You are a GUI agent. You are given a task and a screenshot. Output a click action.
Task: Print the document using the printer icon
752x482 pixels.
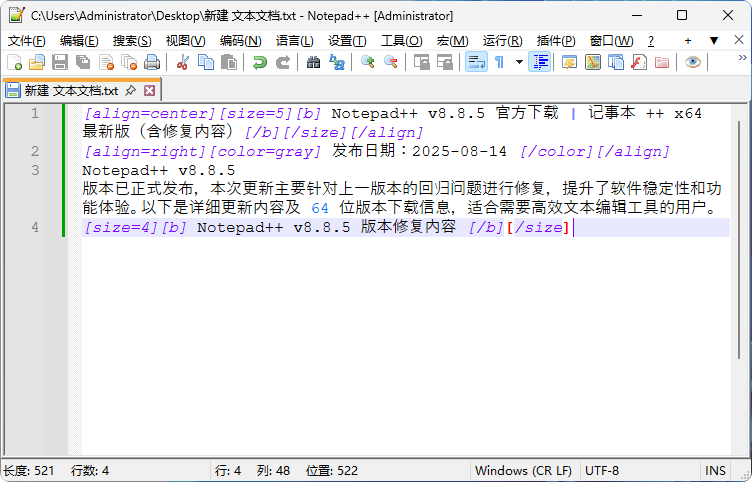click(152, 62)
